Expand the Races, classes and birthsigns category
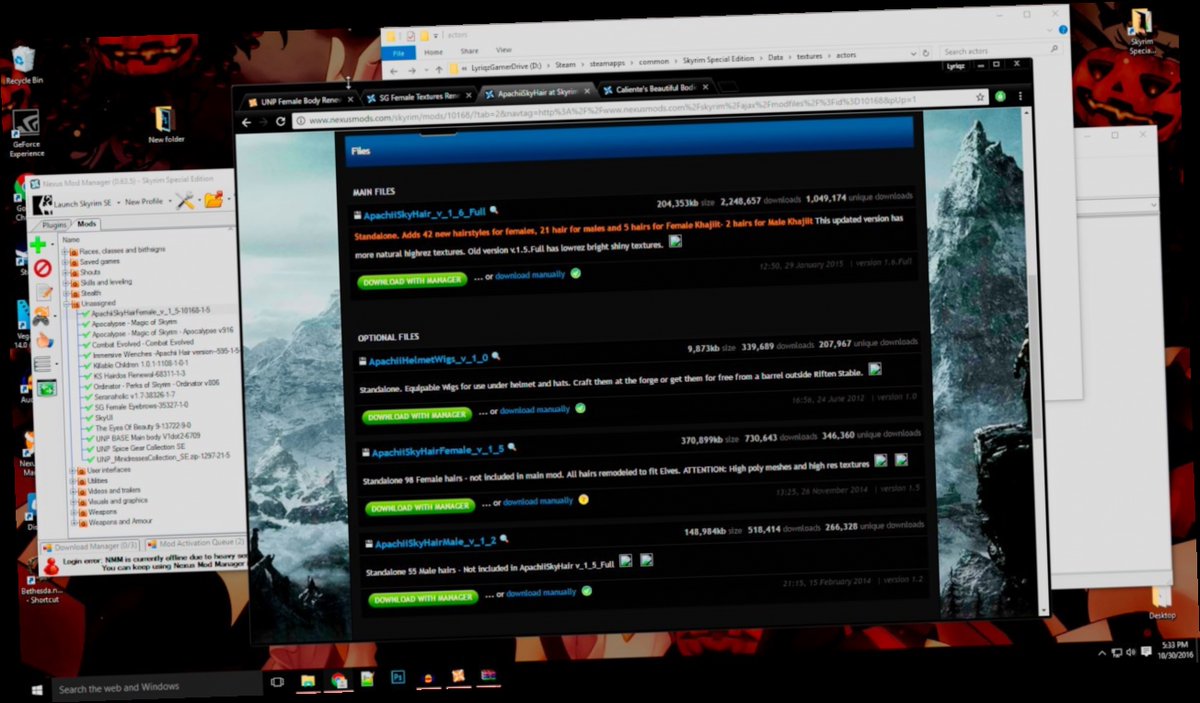The height and width of the screenshot is (703, 1200). coord(66,251)
